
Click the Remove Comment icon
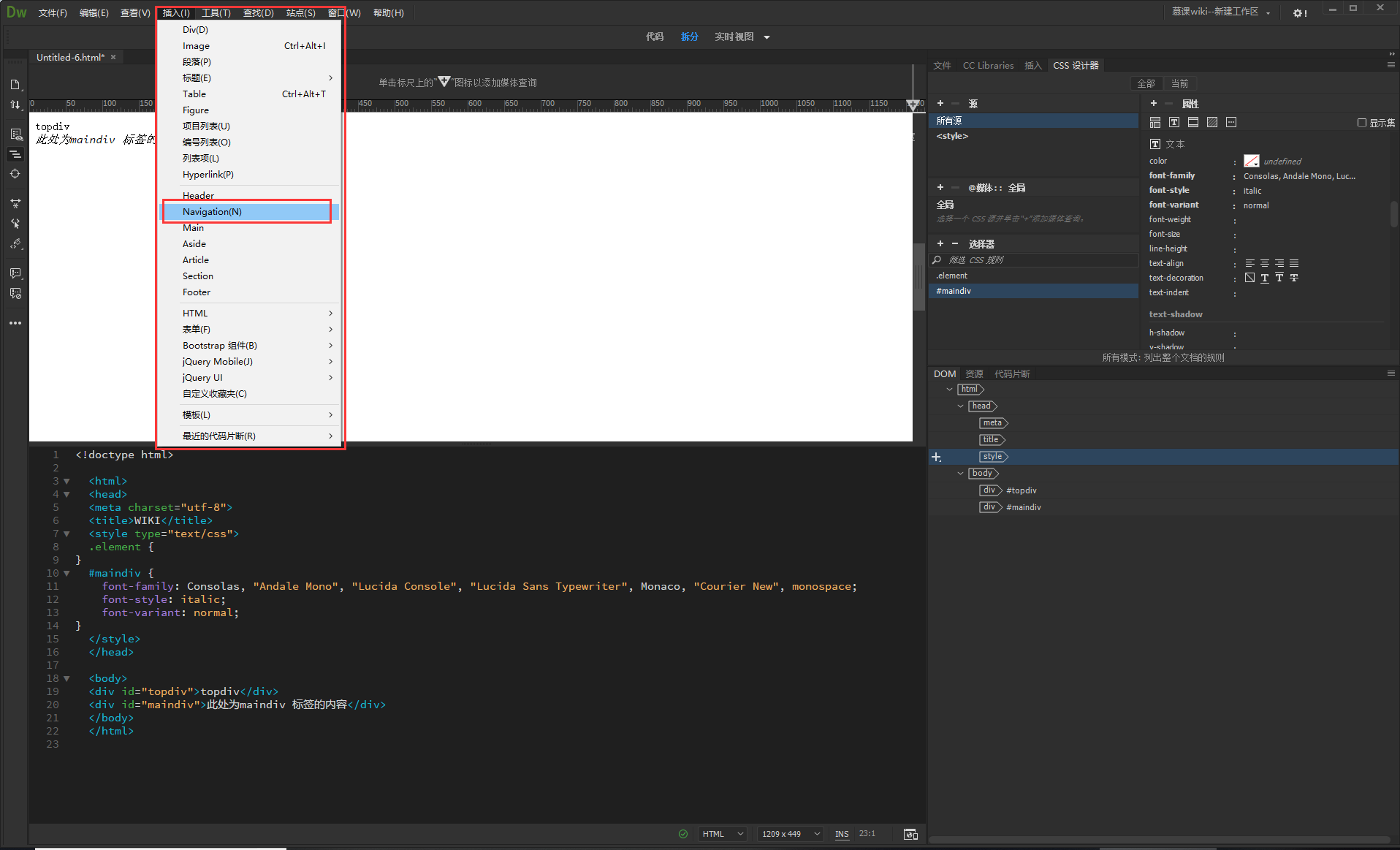15,293
